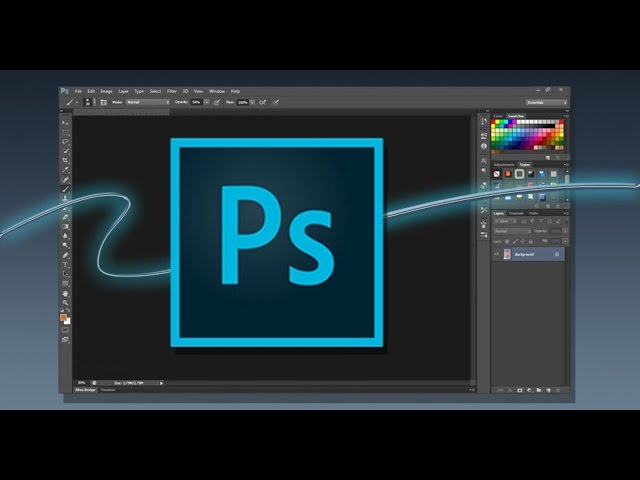Switch to the Adjustments tab
Image resolution: width=640 pixels, height=480 pixels.
tap(504, 165)
